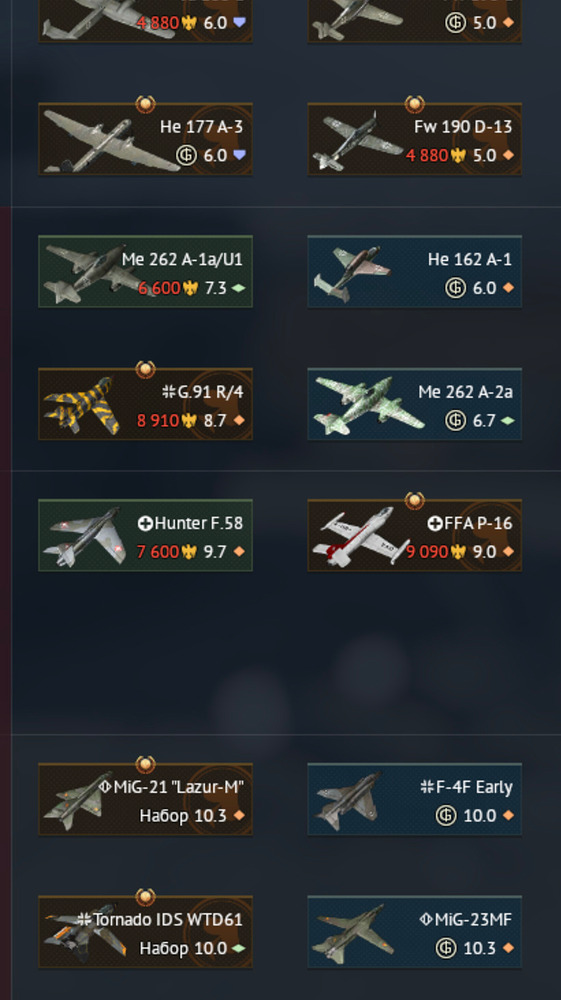
Task: Click the GE coin icon on He 162 A-1
Action: click(455, 288)
